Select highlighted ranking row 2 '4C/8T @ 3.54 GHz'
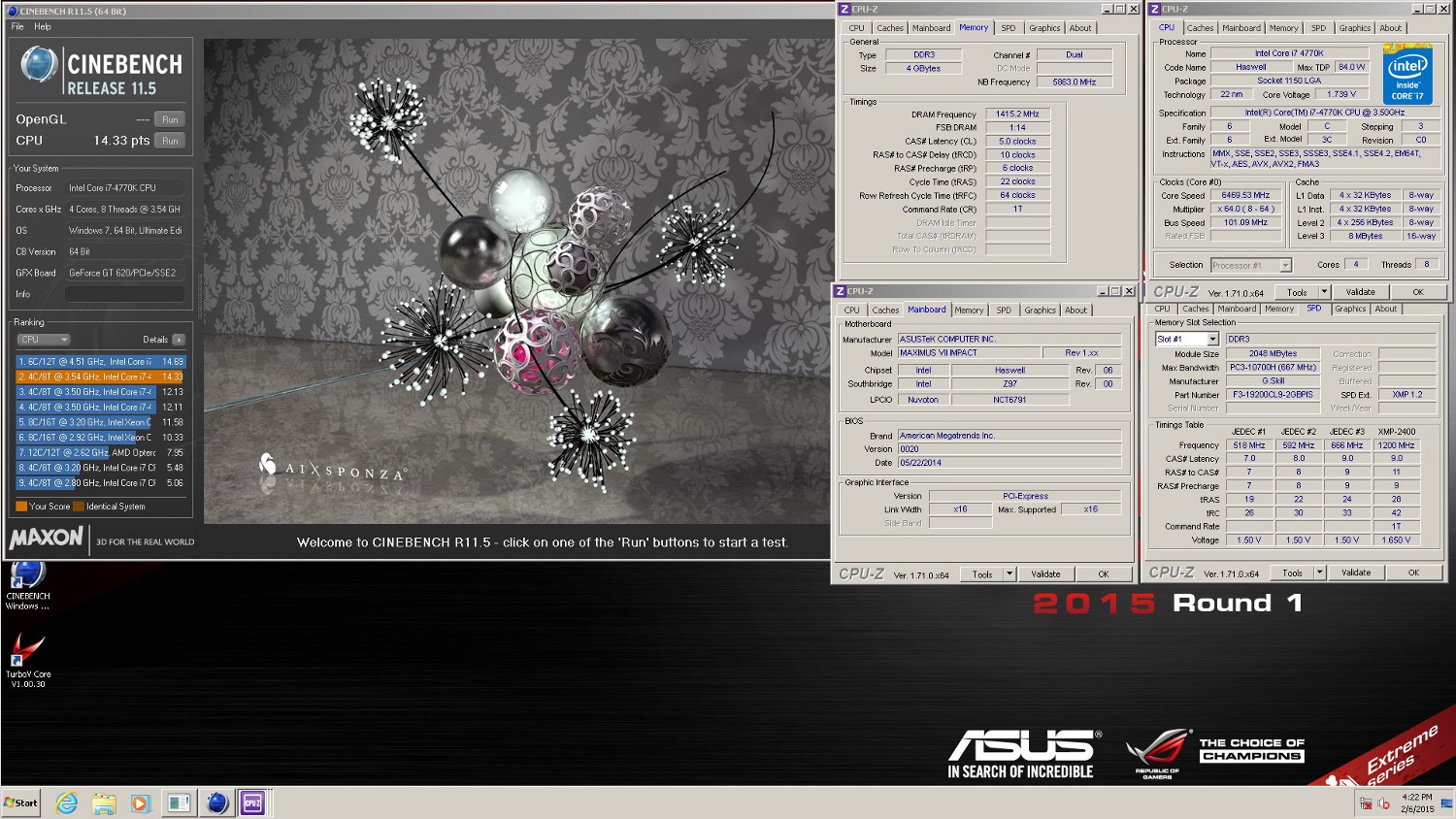1456x819 pixels. coord(100,377)
